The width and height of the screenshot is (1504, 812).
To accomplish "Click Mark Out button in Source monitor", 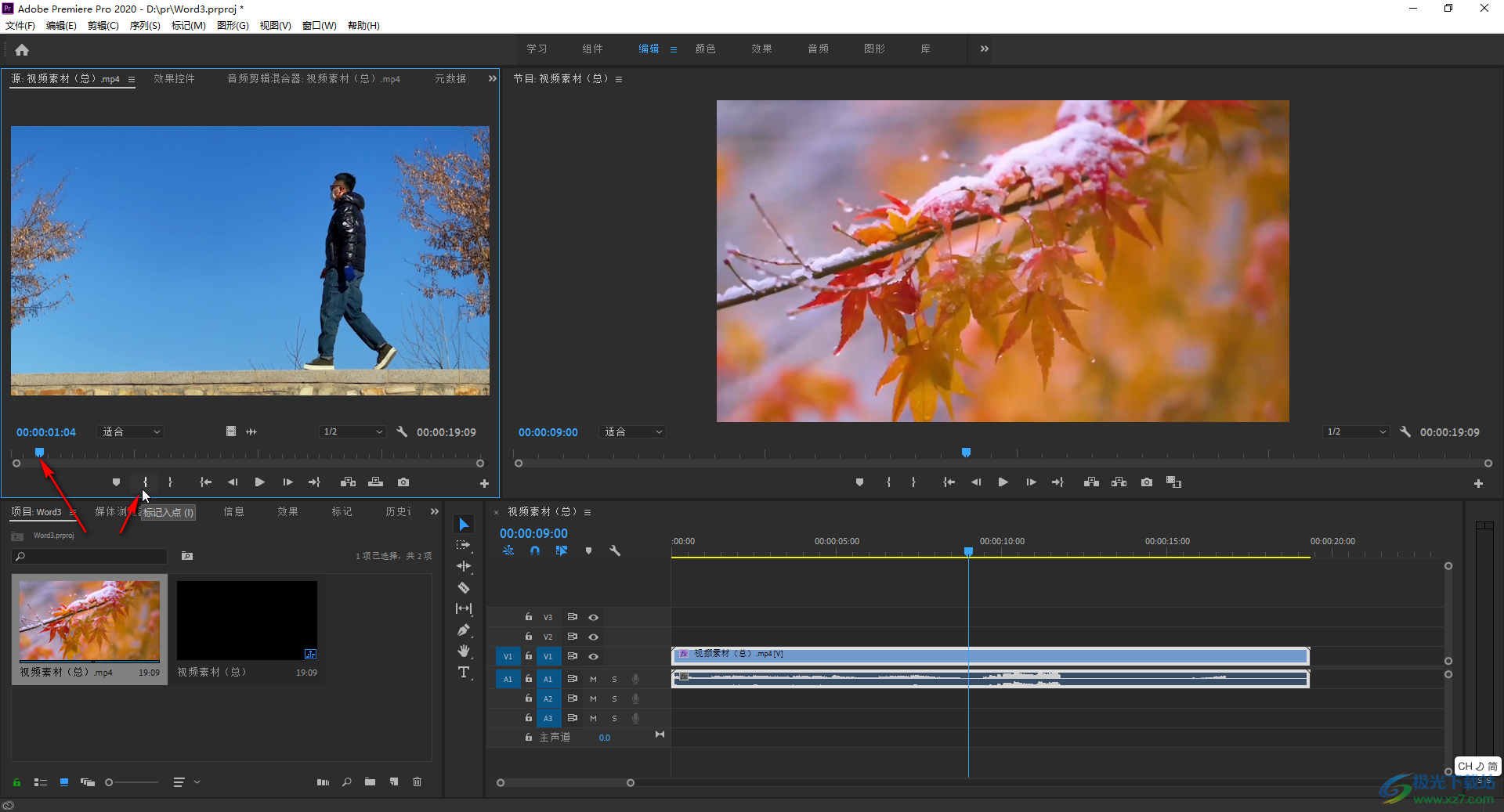I will pyautogui.click(x=170, y=482).
